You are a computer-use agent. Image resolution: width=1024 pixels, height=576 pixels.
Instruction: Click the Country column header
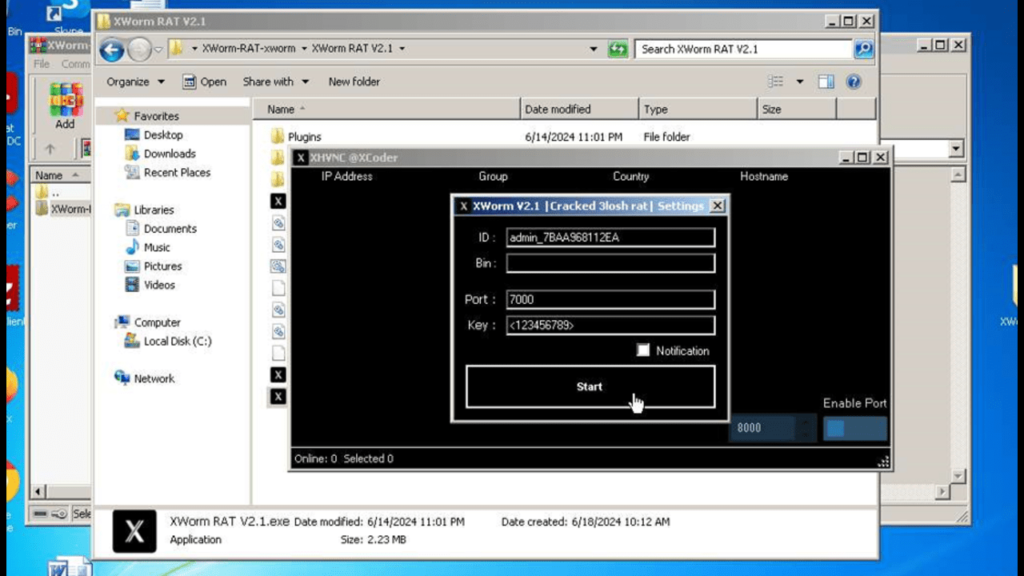[631, 176]
